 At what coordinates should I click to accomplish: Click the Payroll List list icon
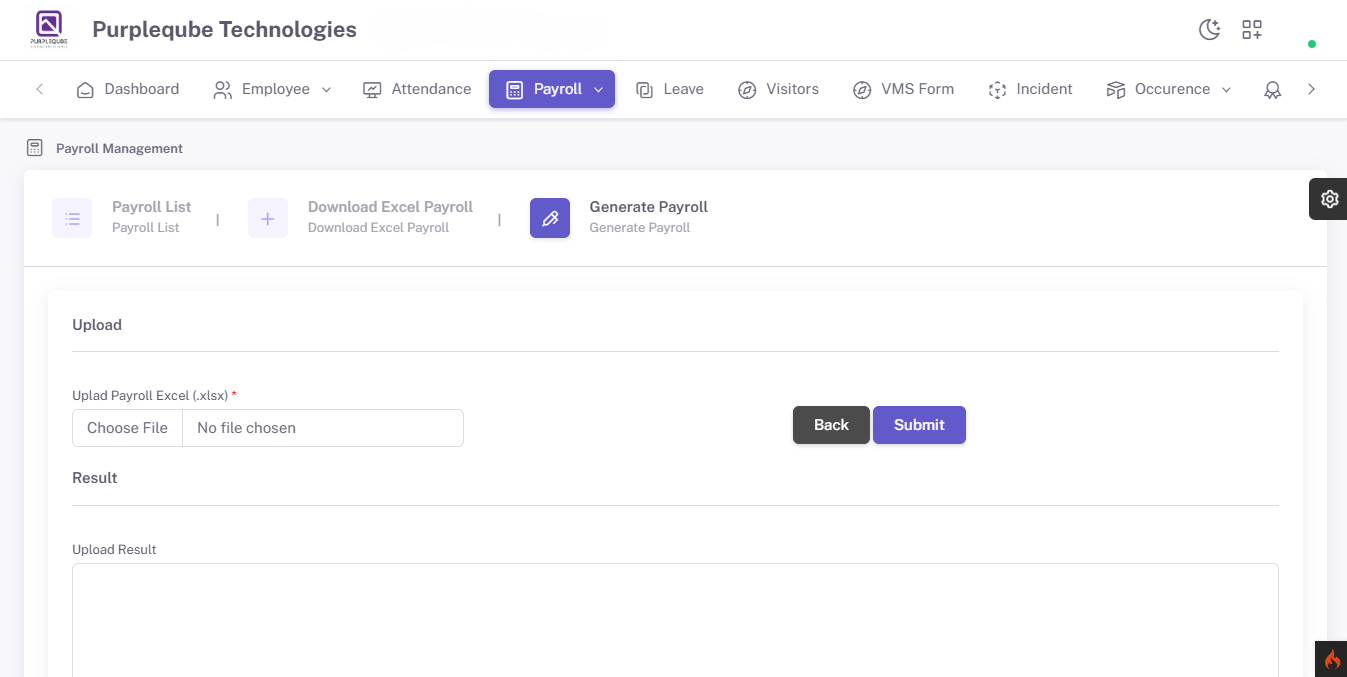point(72,218)
